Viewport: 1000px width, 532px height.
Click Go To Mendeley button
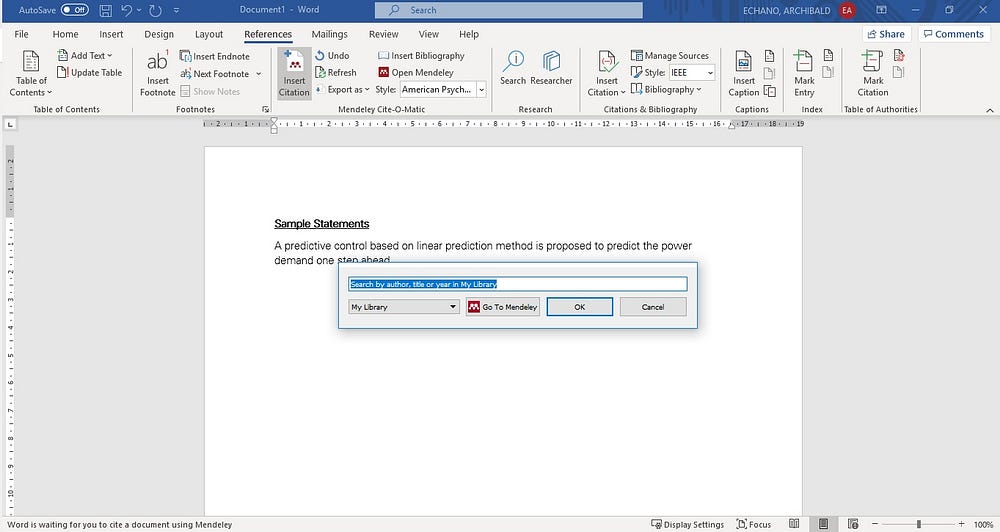point(503,307)
